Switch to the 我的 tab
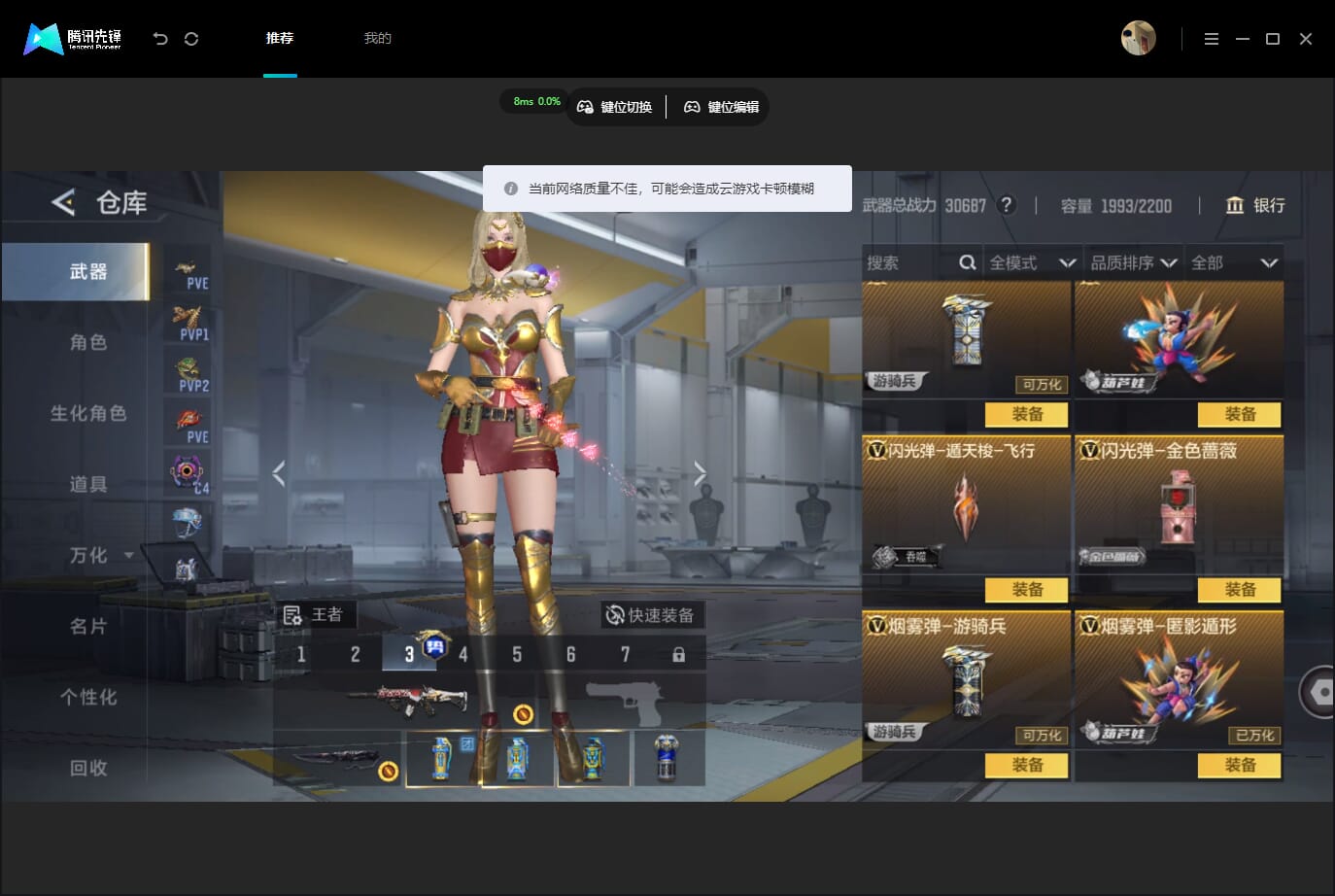Image resolution: width=1335 pixels, height=896 pixels. [377, 39]
